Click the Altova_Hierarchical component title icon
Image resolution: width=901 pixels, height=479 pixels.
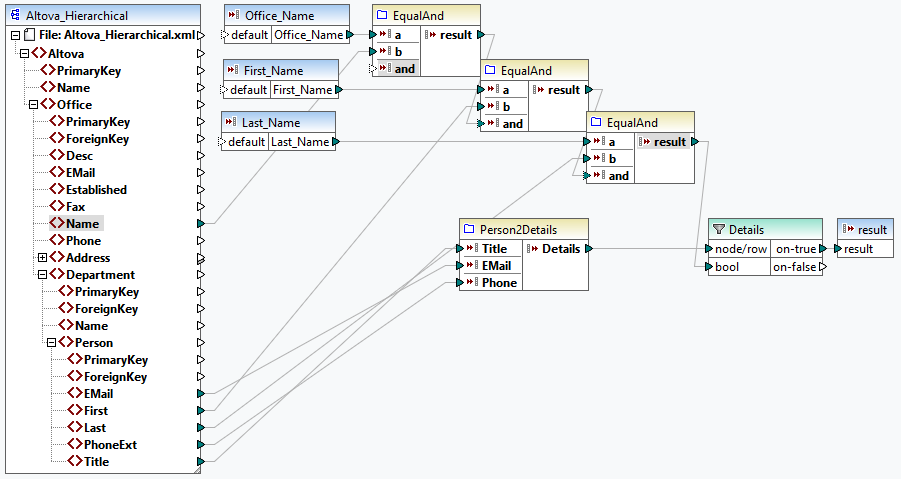click(x=17, y=16)
